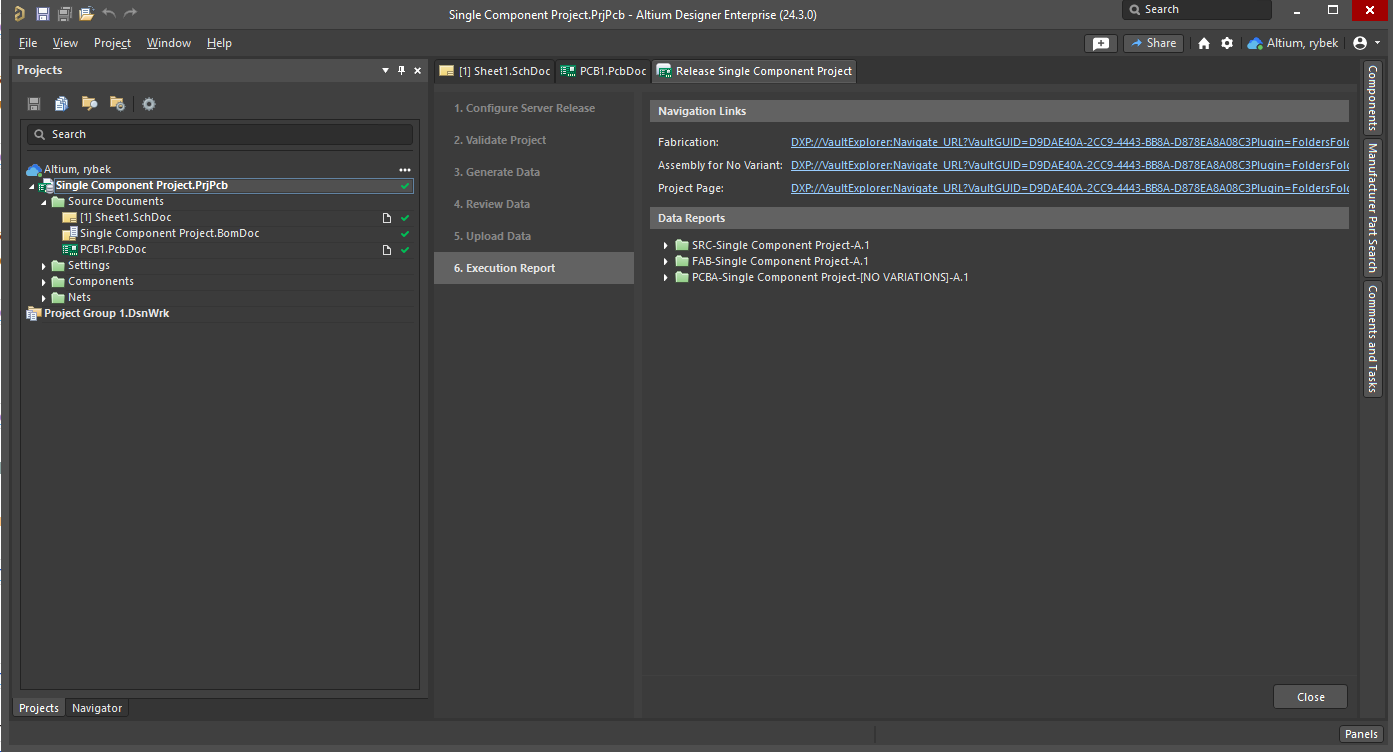Open the Assembly for No Variant link

pyautogui.click(x=1069, y=165)
